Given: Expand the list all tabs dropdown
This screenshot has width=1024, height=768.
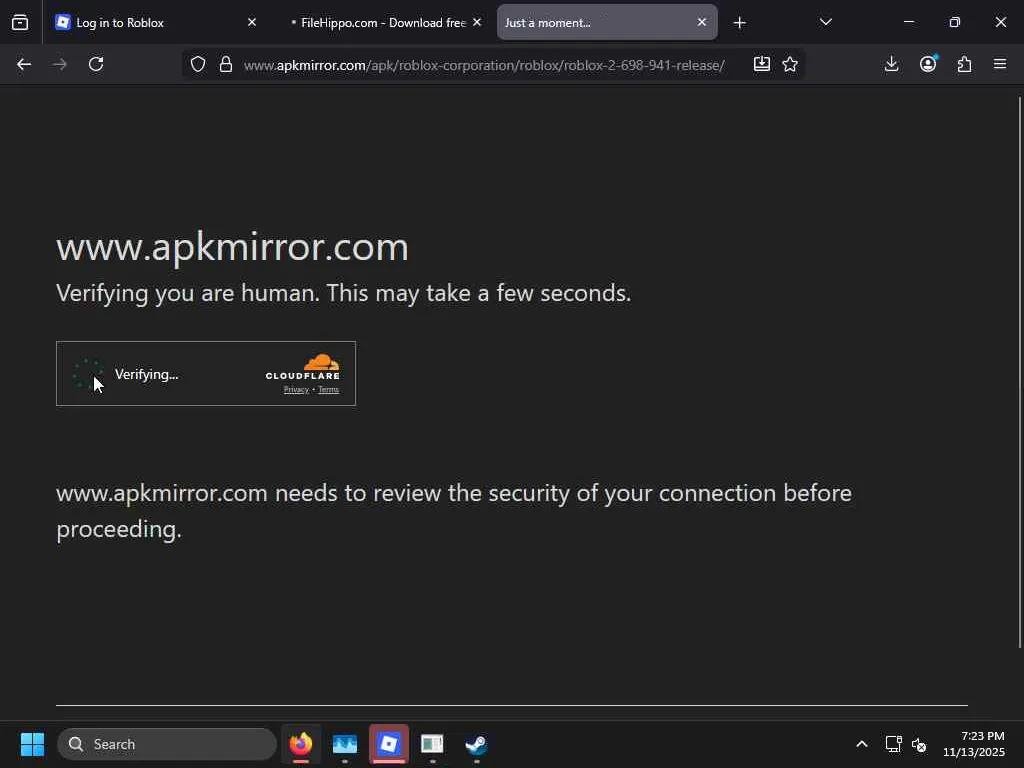Looking at the screenshot, I should pos(825,22).
